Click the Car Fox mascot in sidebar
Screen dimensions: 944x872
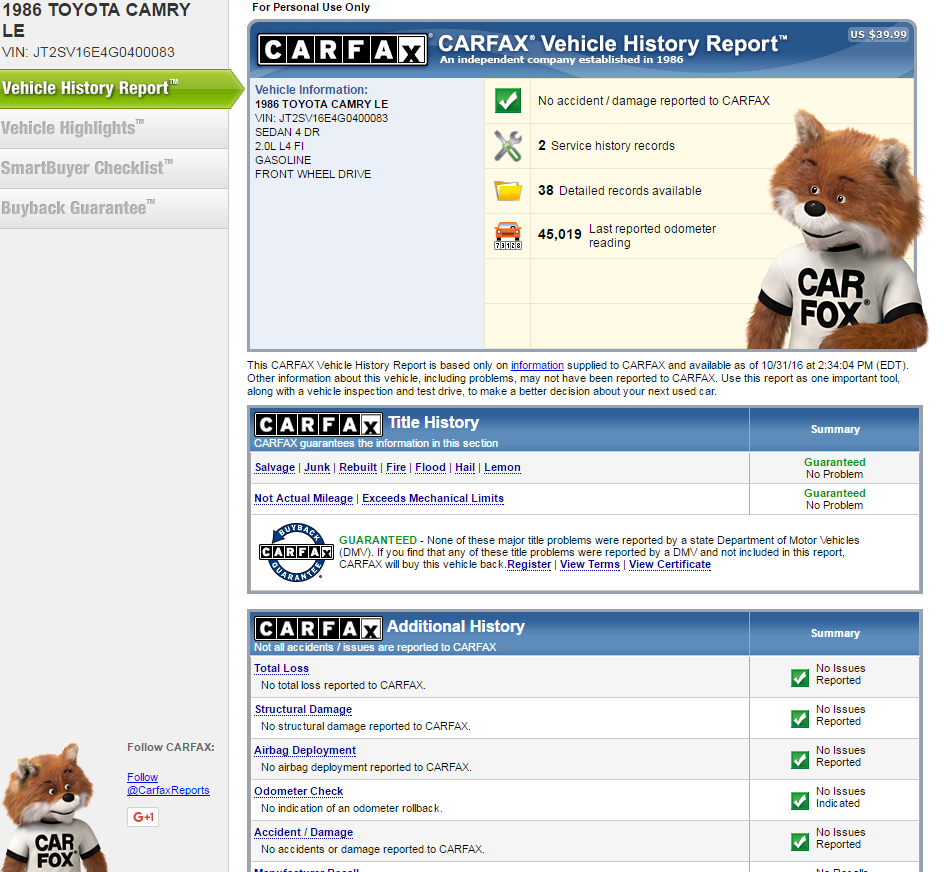point(54,808)
